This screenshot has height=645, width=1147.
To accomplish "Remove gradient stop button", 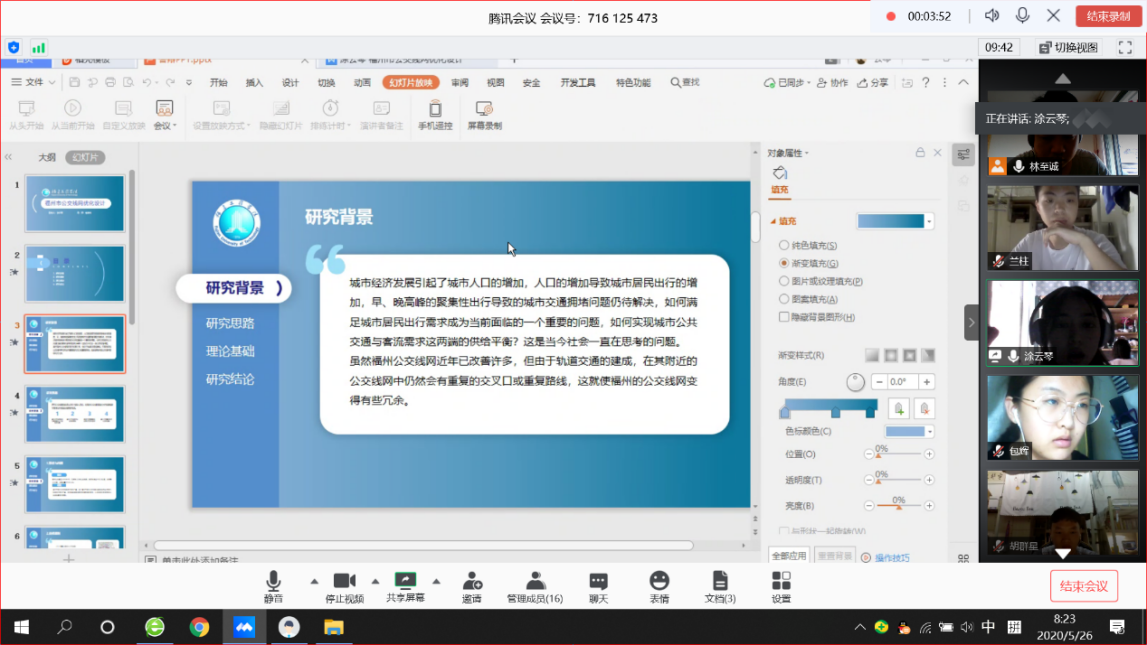I will click(924, 409).
